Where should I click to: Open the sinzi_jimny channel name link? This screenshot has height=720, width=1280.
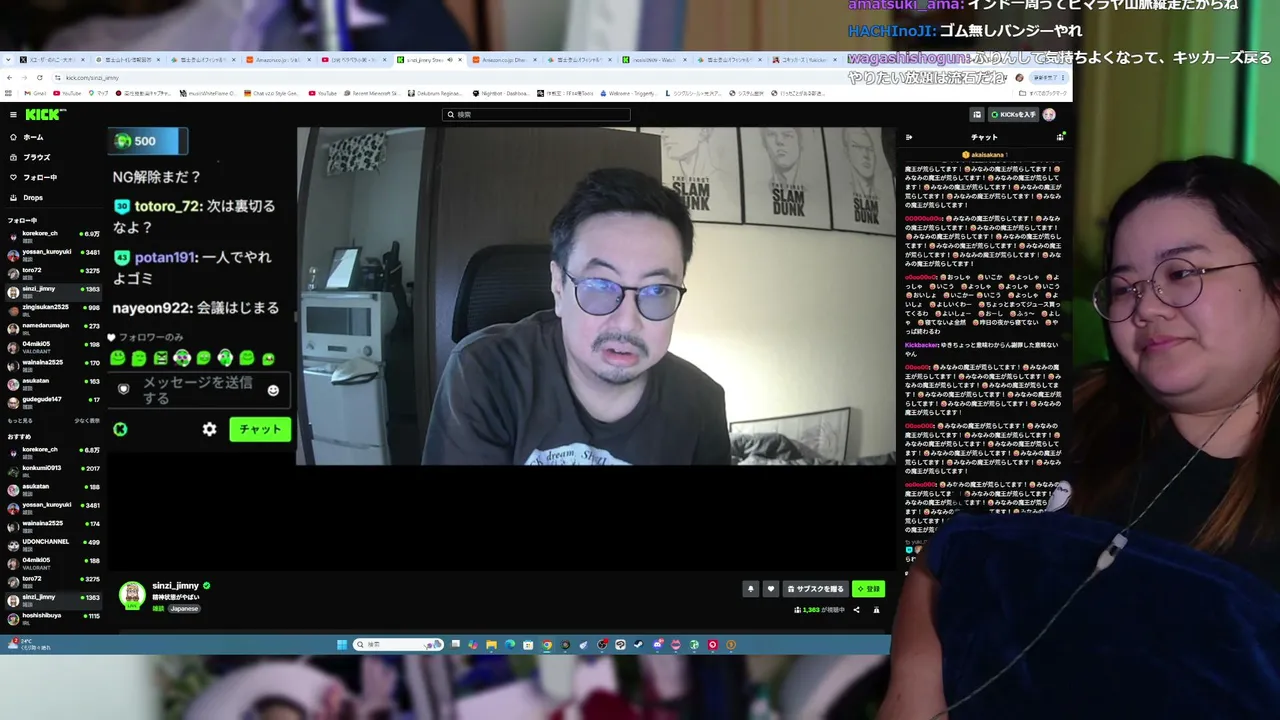point(175,586)
